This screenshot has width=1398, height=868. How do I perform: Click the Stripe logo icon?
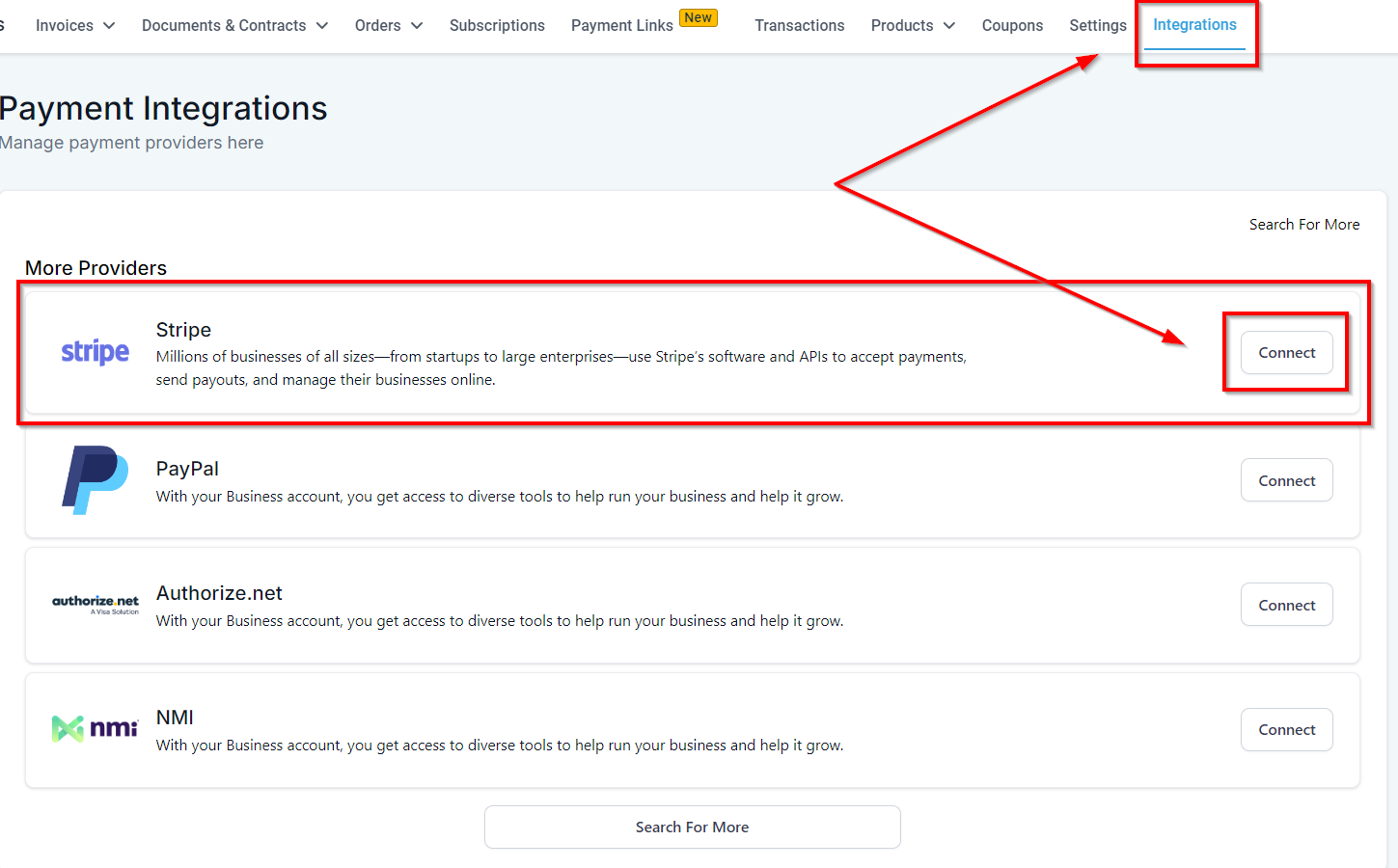pyautogui.click(x=96, y=352)
